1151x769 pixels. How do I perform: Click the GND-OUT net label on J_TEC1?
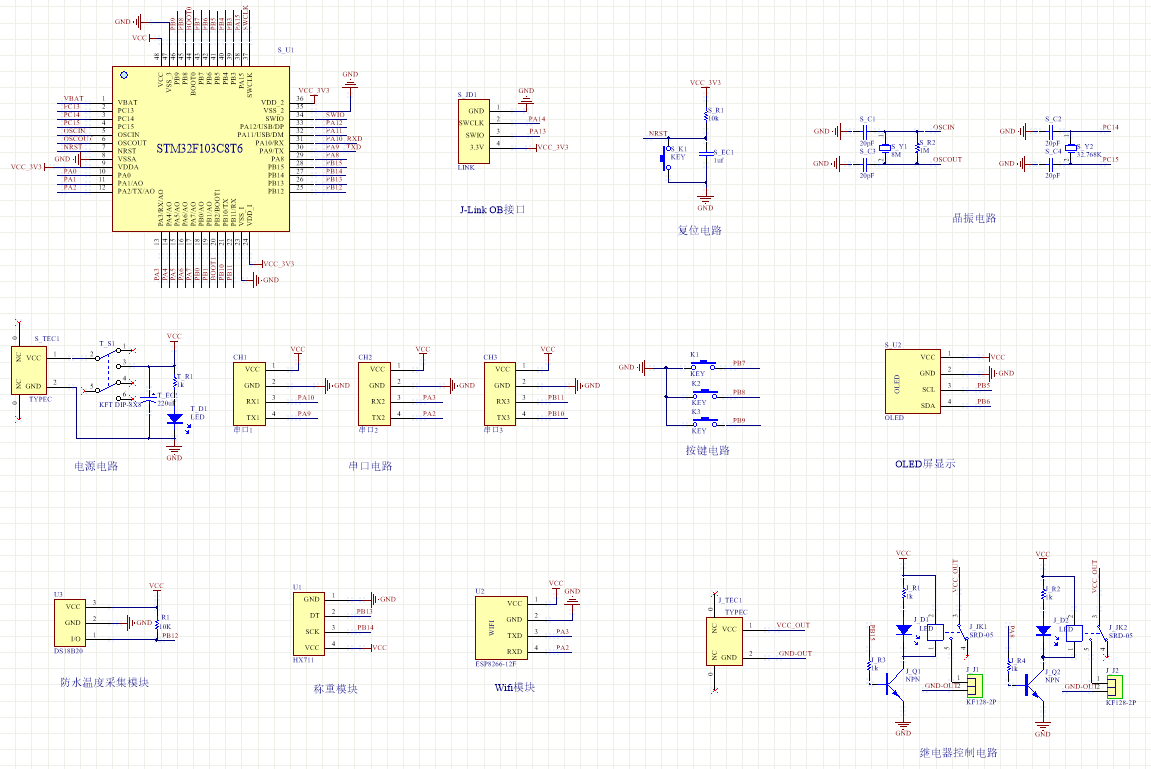point(795,653)
